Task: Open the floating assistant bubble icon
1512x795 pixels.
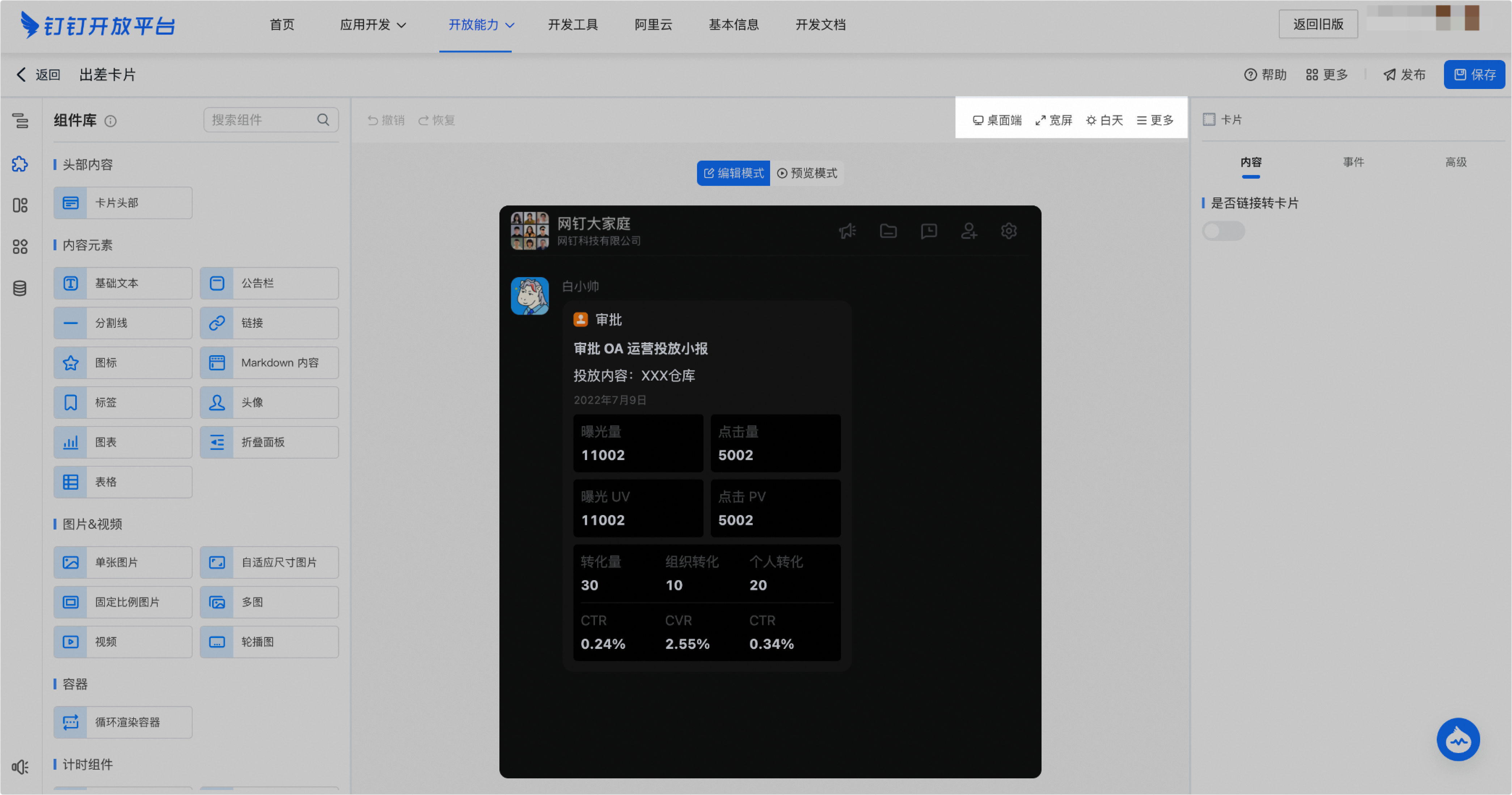Action: point(1458,739)
